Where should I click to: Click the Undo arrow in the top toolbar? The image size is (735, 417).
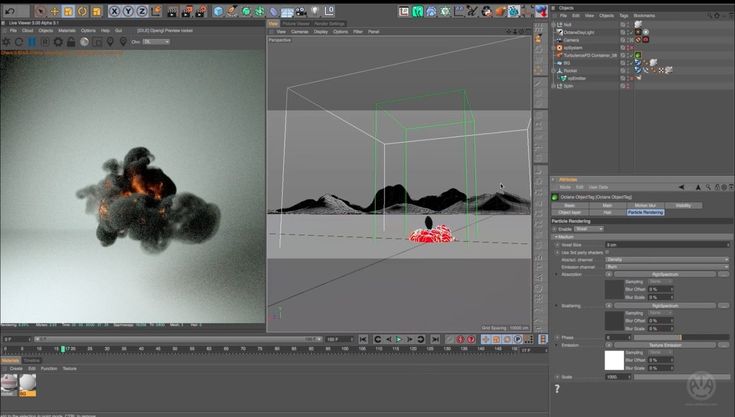8,11
